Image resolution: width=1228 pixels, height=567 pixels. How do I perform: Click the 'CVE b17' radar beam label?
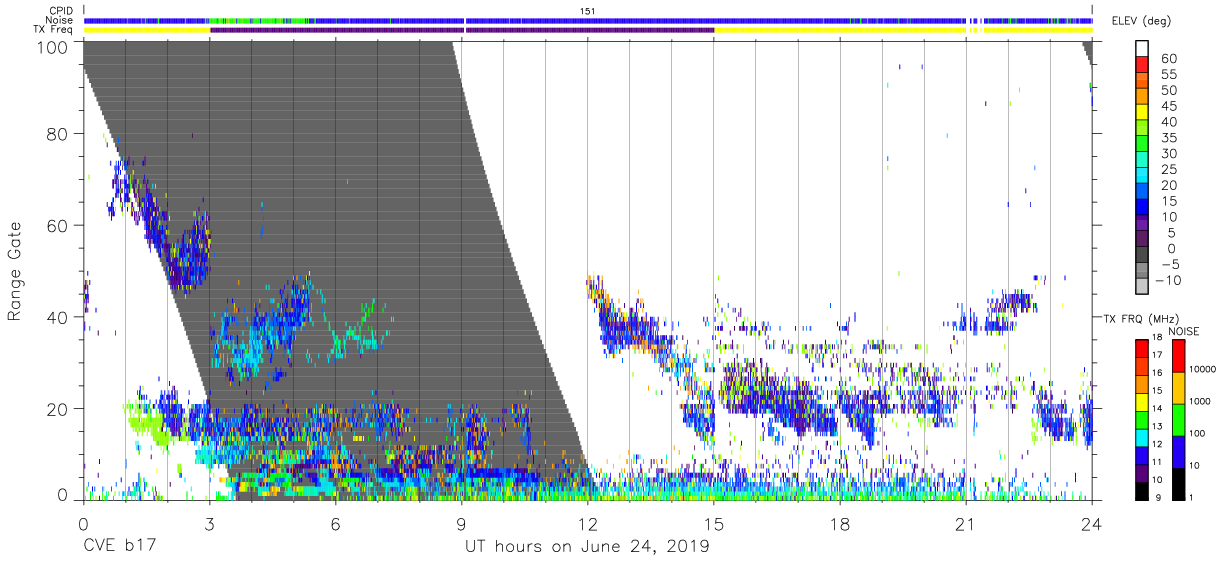118,546
